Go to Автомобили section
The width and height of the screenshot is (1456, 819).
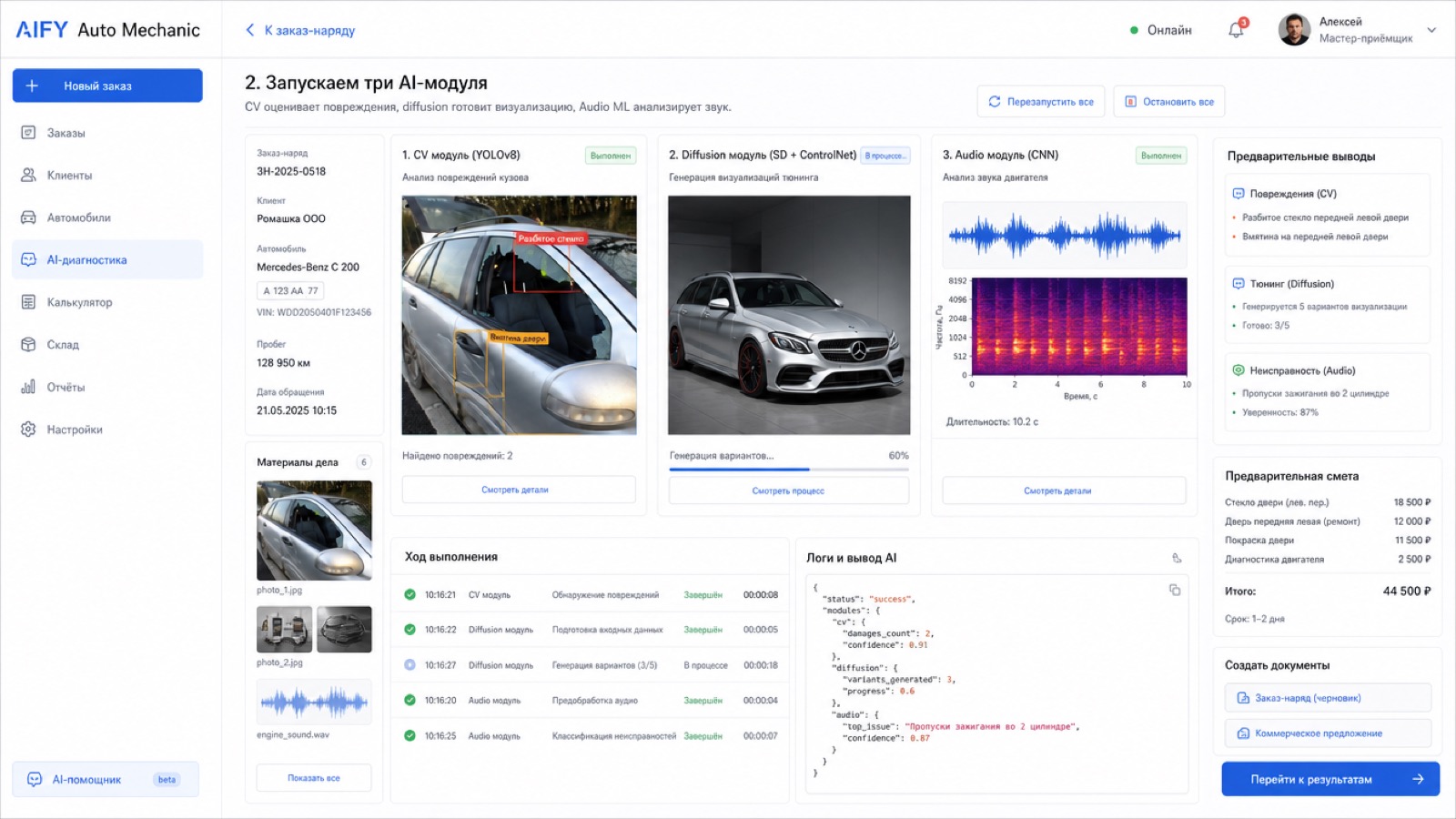[x=107, y=217]
